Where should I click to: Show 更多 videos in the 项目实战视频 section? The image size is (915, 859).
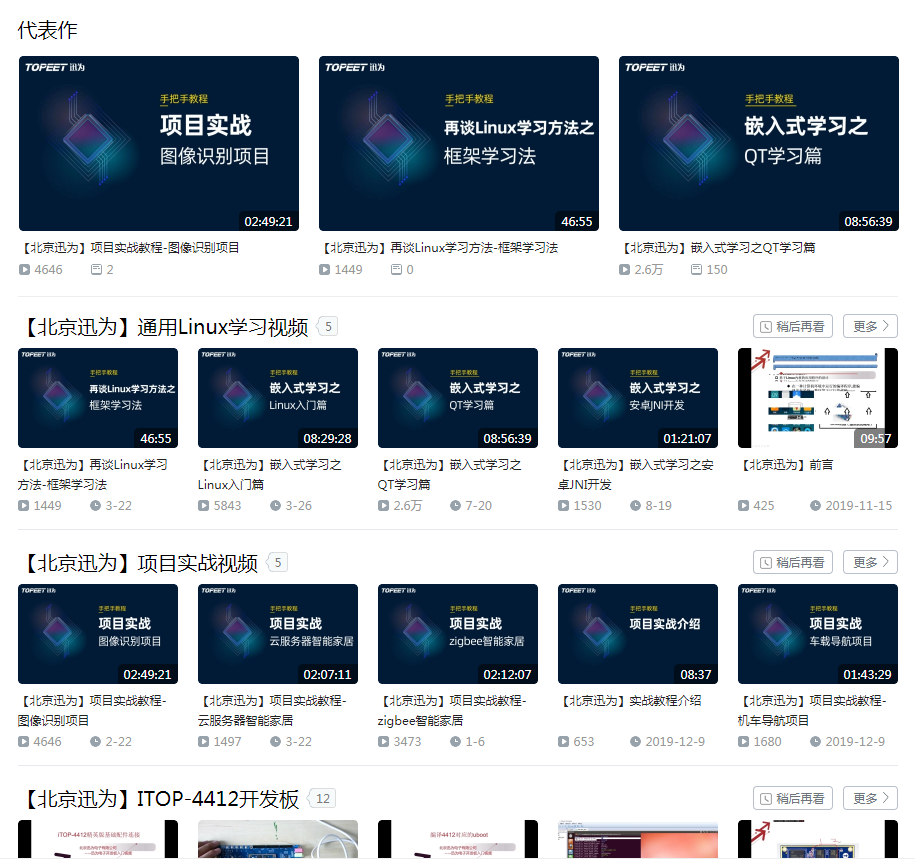870,562
